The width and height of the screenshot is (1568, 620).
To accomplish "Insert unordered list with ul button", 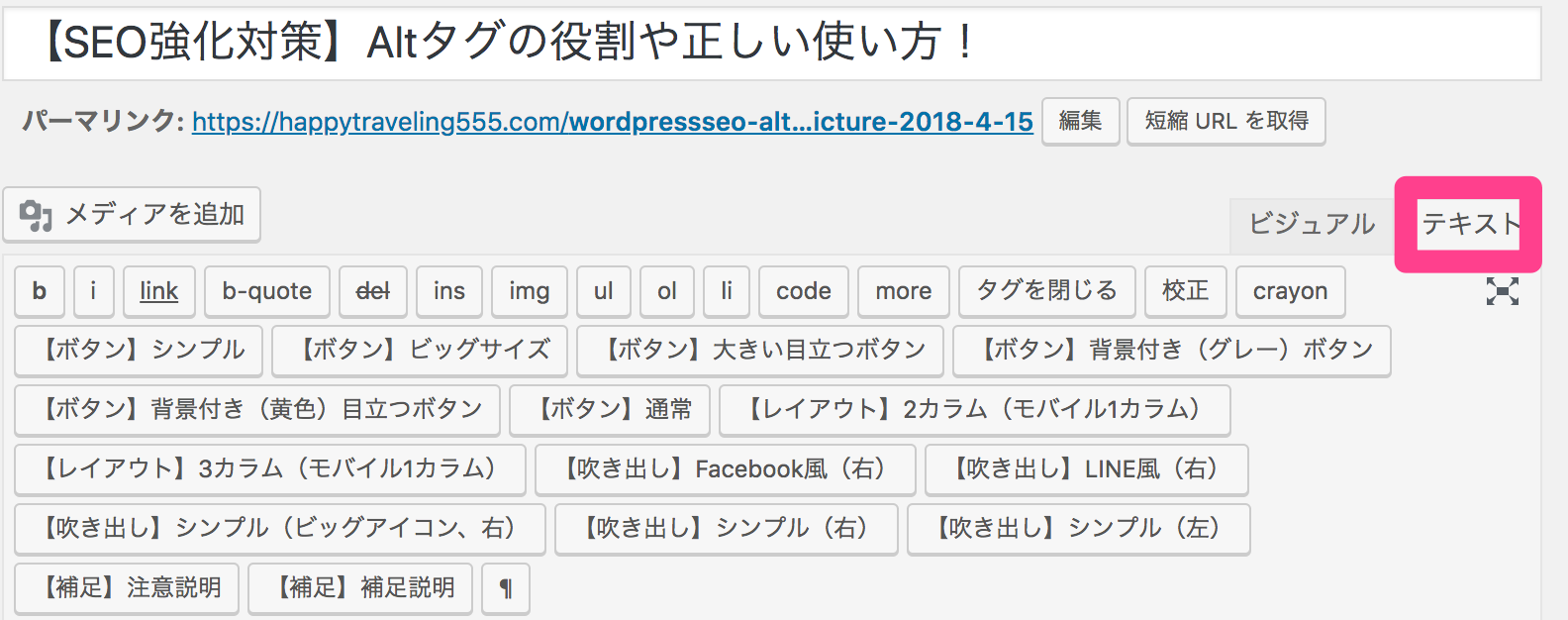I will tap(604, 291).
